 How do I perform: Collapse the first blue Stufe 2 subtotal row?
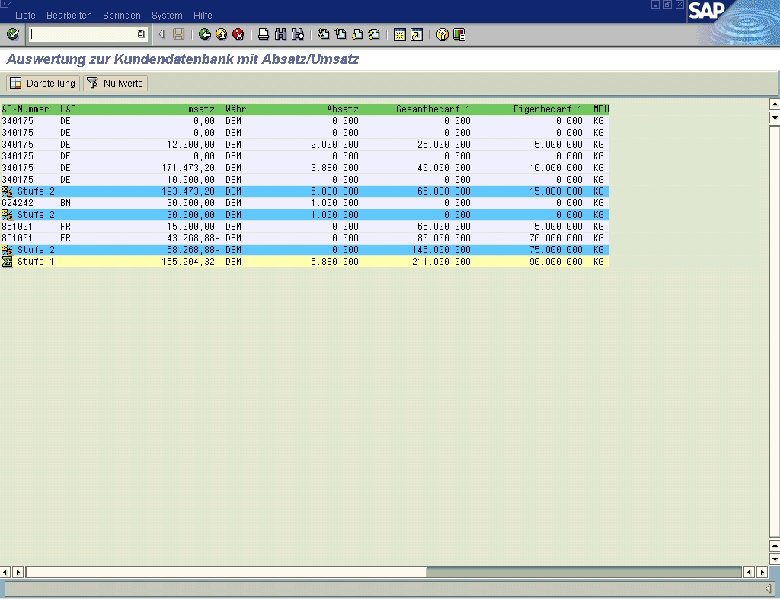[6, 191]
